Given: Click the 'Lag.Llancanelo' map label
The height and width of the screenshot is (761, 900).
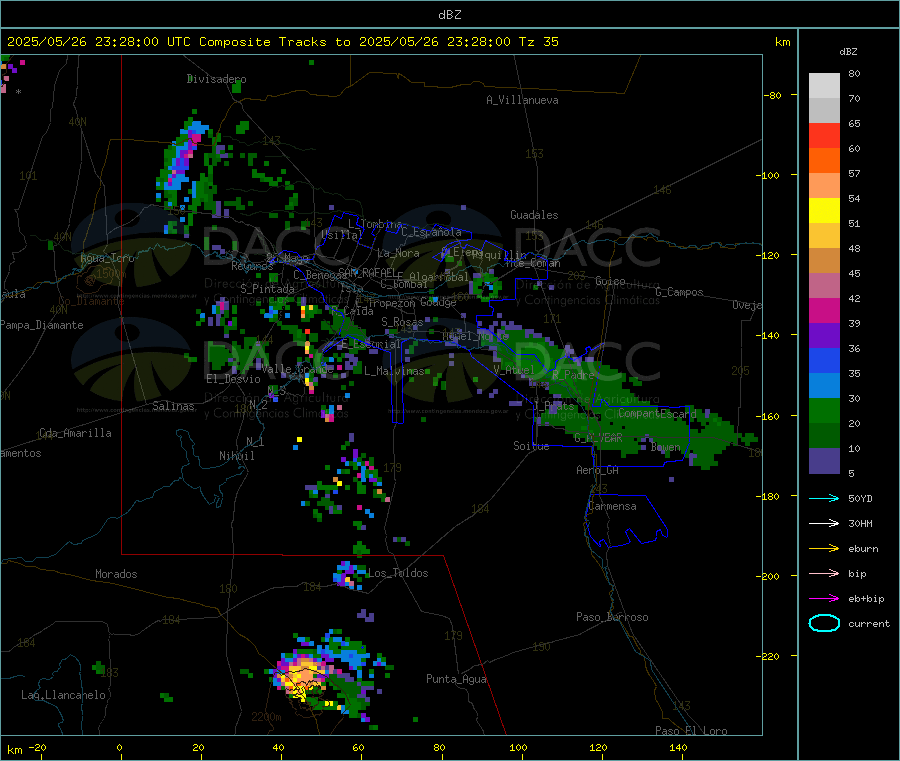Looking at the screenshot, I should click(x=63, y=695).
